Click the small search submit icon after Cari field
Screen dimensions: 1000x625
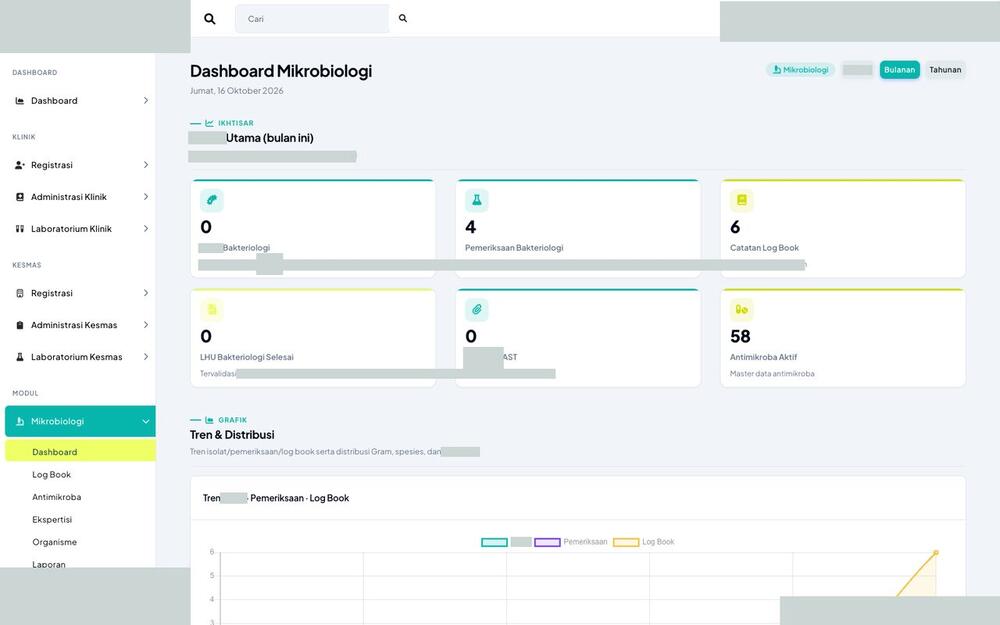[403, 18]
